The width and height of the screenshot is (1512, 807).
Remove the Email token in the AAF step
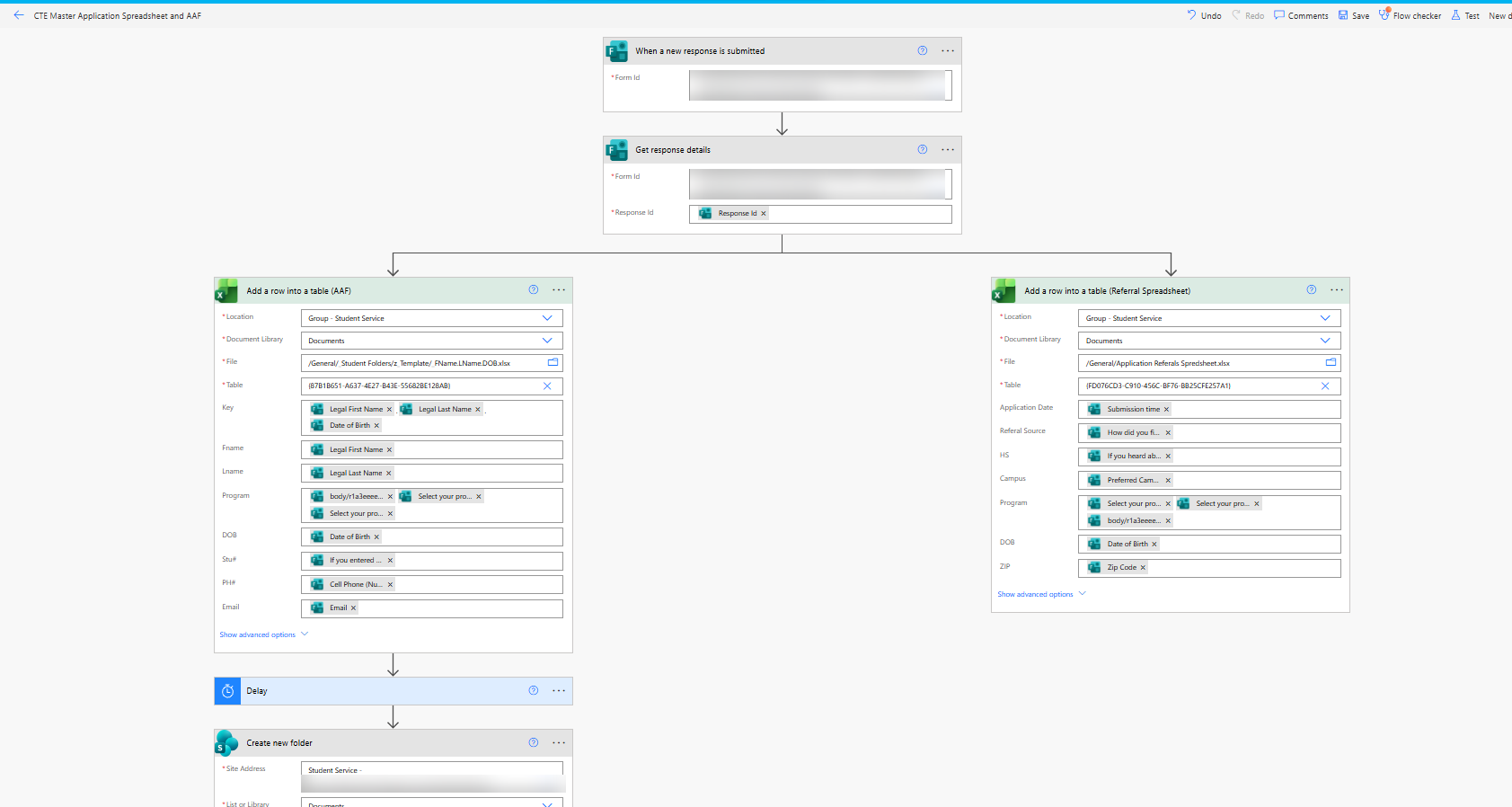pyautogui.click(x=353, y=607)
